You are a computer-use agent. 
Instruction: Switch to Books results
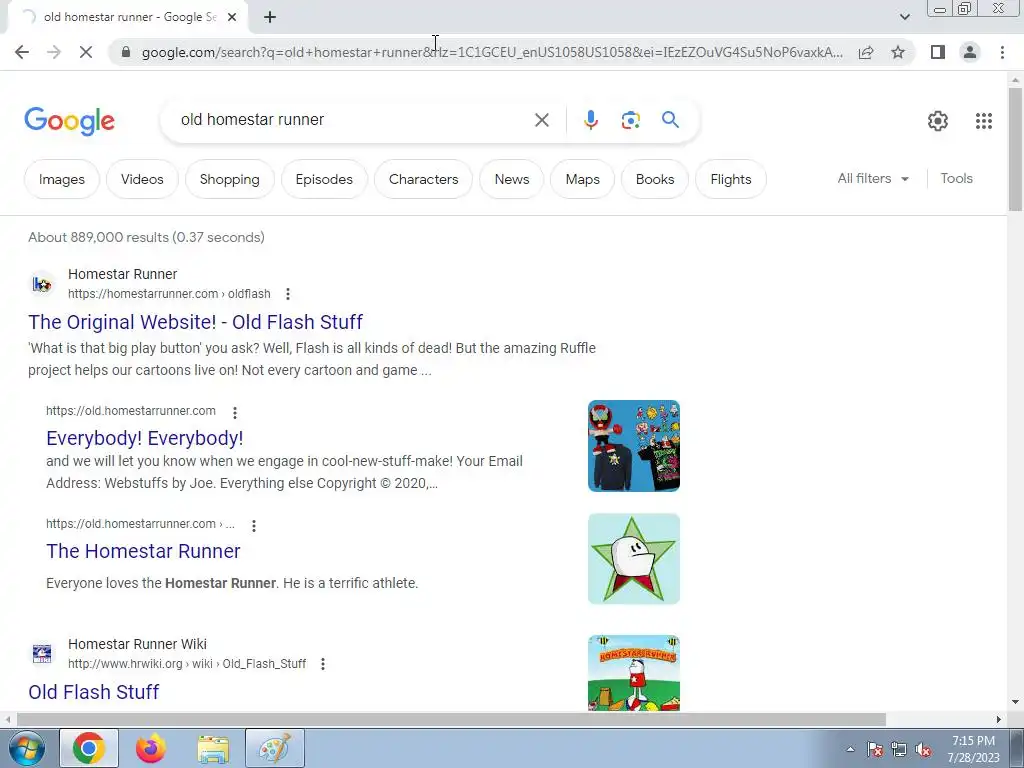[x=654, y=179]
